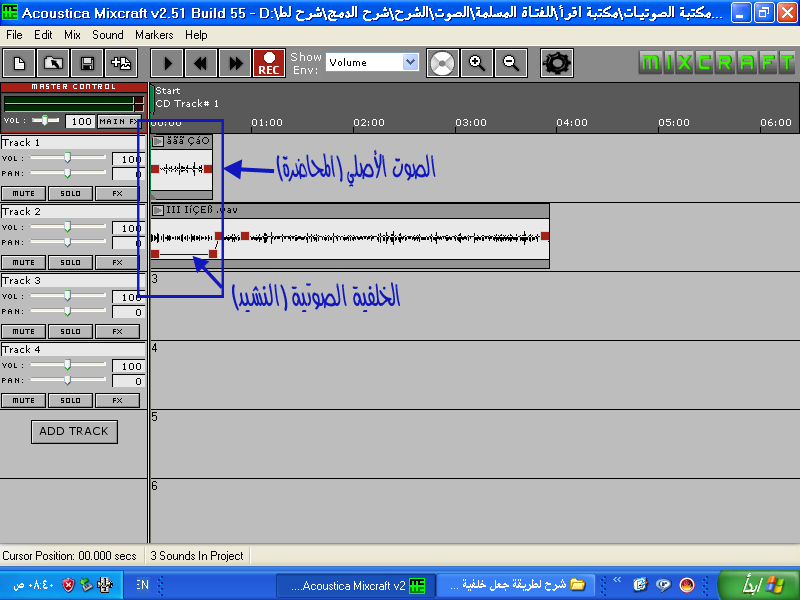Click the master volume value field
The image size is (800, 600).
pos(80,121)
